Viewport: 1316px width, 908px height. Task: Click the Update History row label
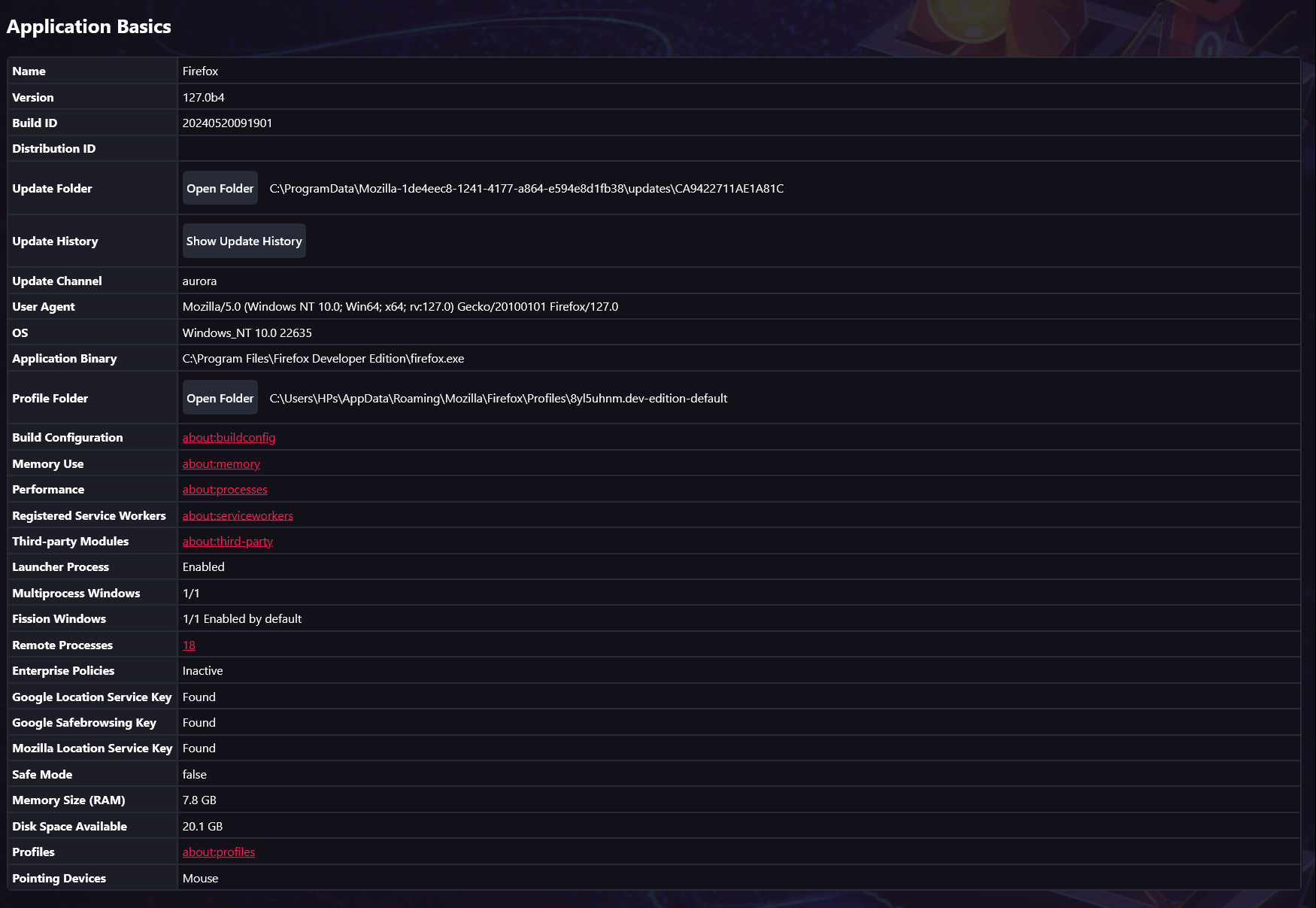click(55, 241)
